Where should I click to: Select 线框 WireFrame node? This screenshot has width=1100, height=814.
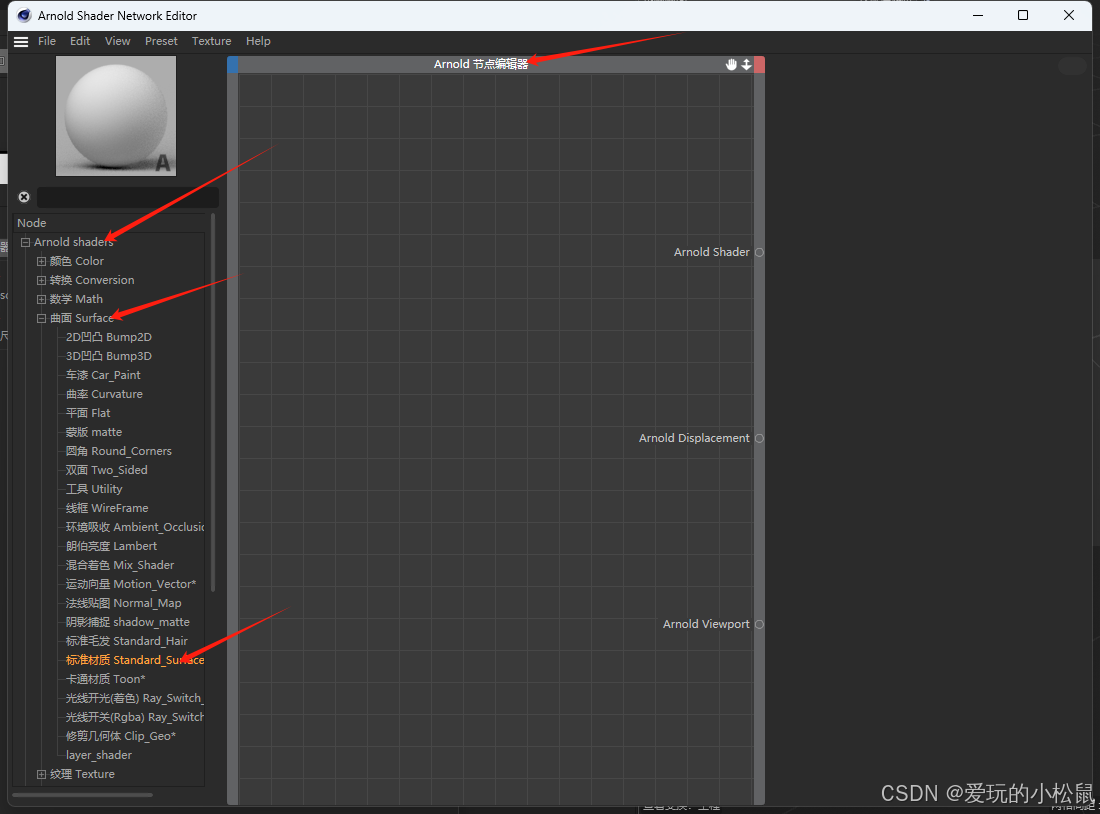(107, 507)
